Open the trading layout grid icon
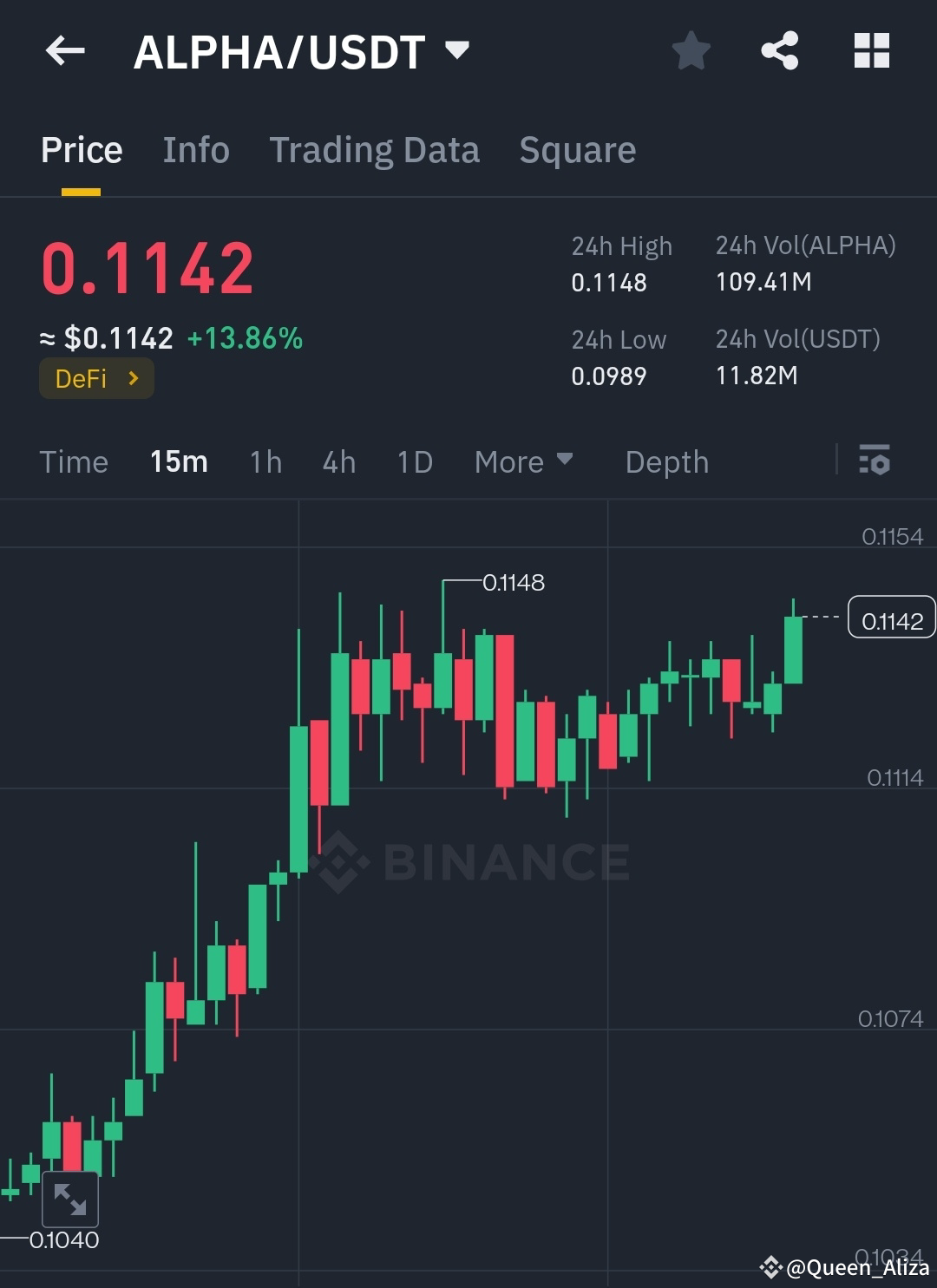This screenshot has height=1288, width=937. pos(871,50)
